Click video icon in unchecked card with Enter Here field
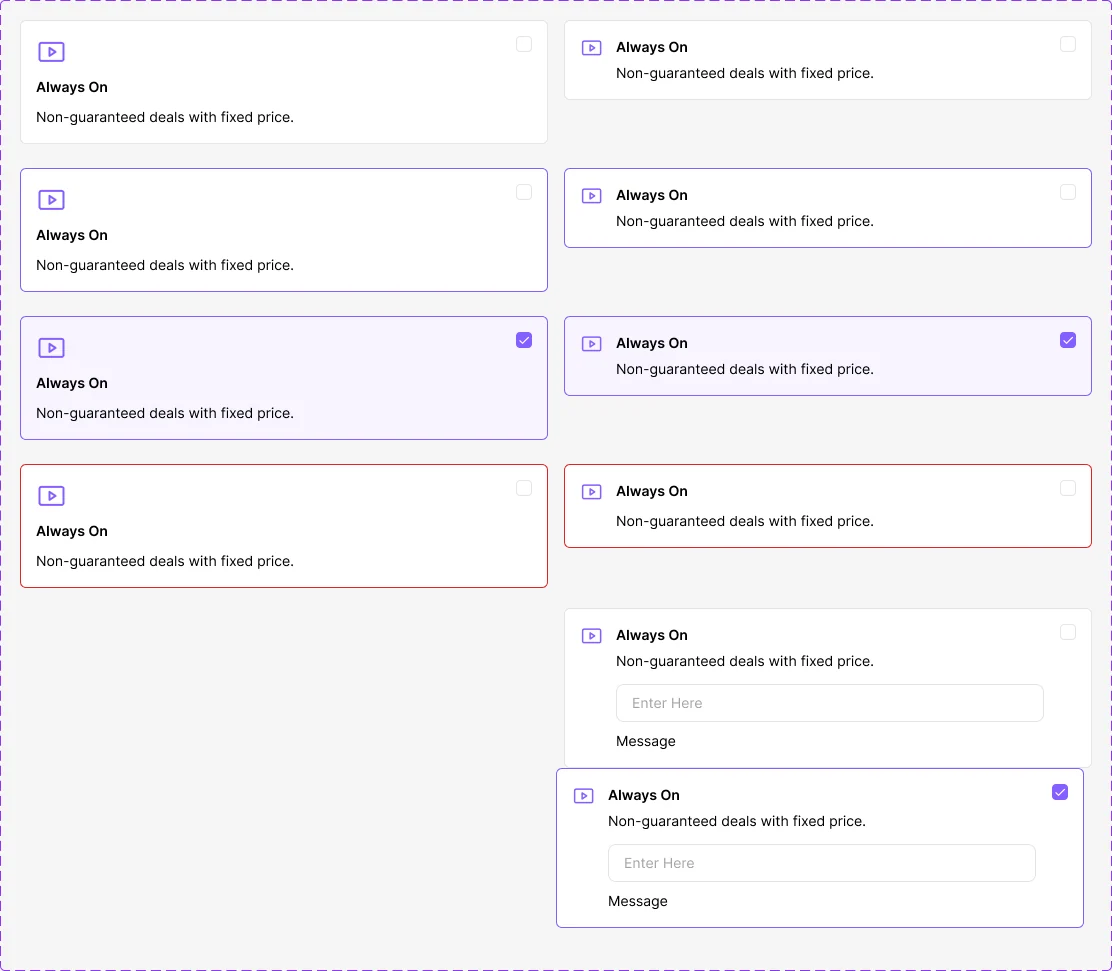 tap(591, 636)
